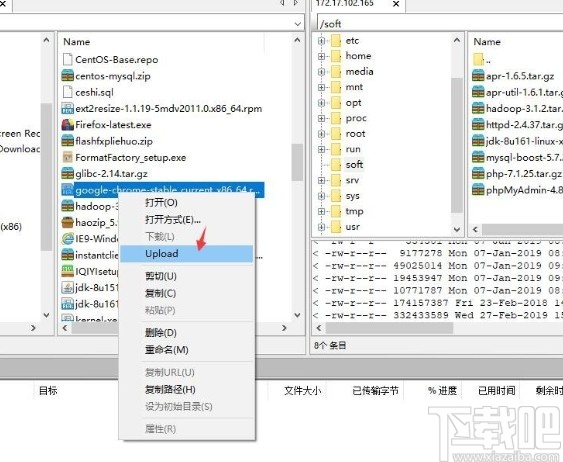Open the local path dropdown arrow

[x=298, y=24]
